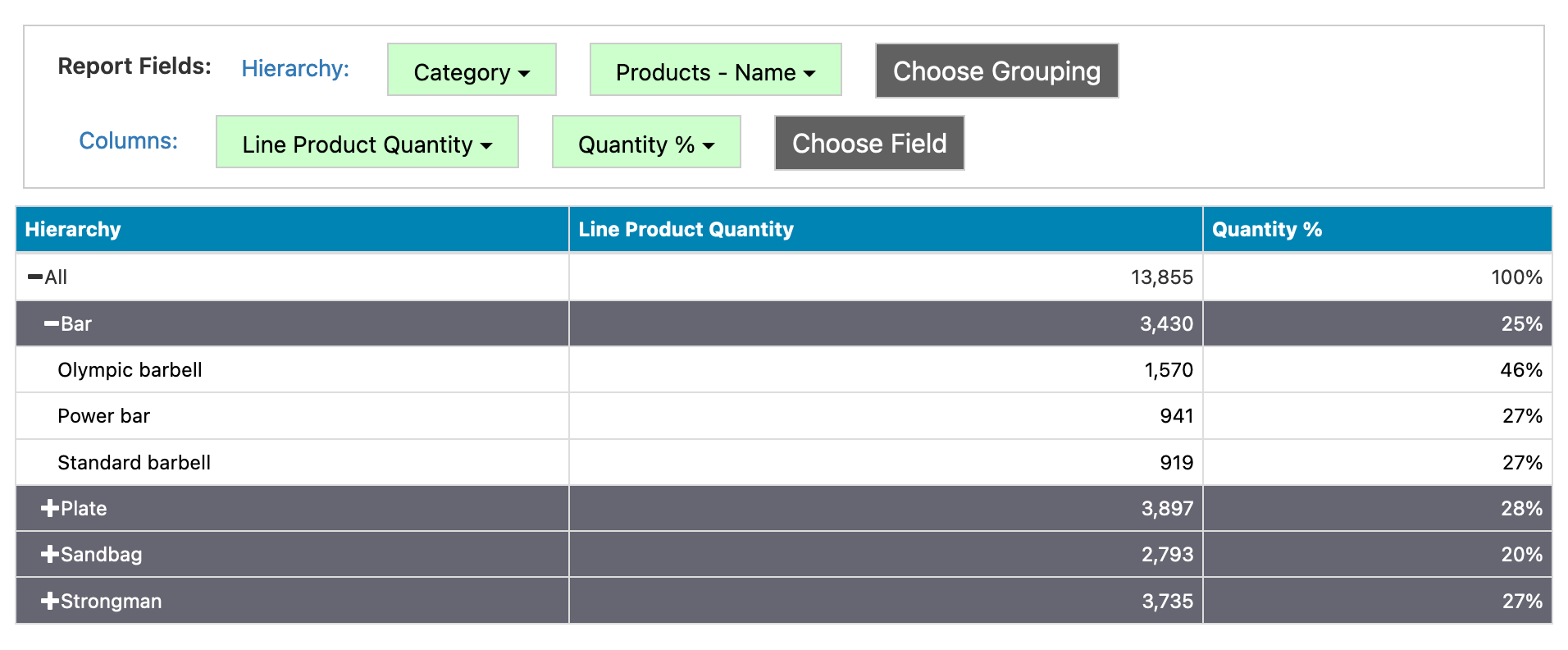Open the Products - Name dropdown
This screenshot has width=1568, height=650.
pos(715,71)
